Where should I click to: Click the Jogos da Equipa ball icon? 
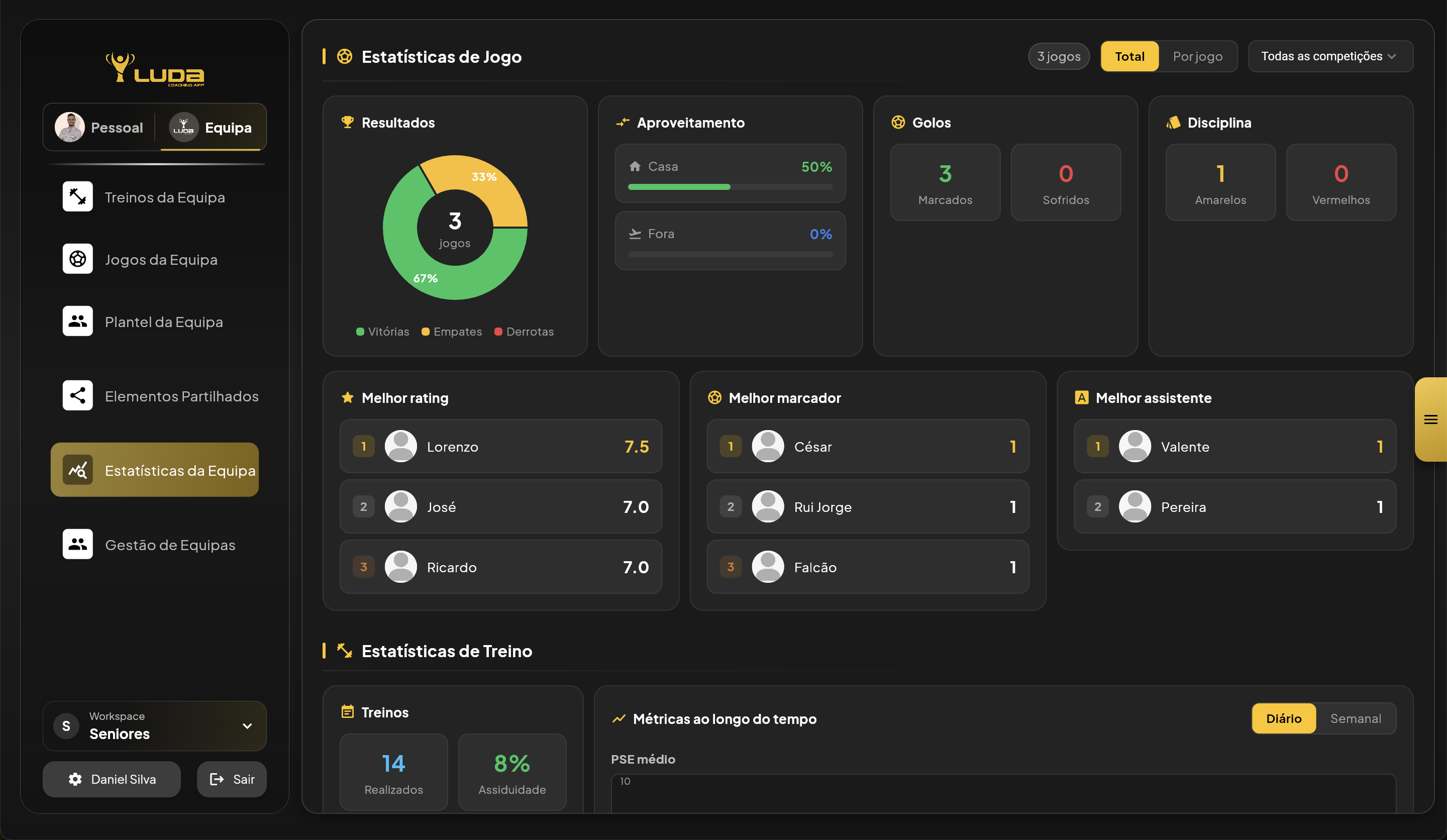pos(77,259)
